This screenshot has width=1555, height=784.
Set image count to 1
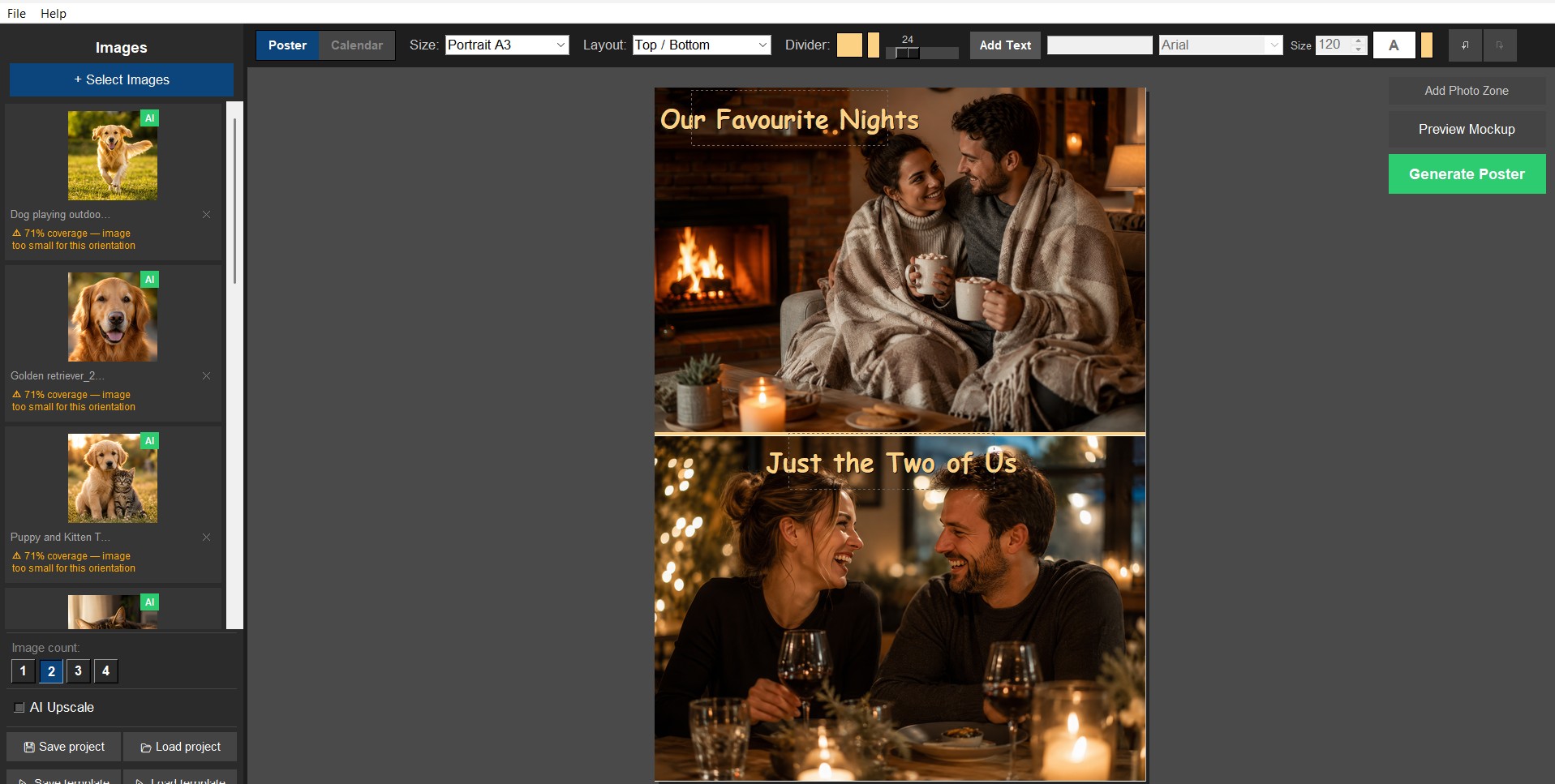24,671
